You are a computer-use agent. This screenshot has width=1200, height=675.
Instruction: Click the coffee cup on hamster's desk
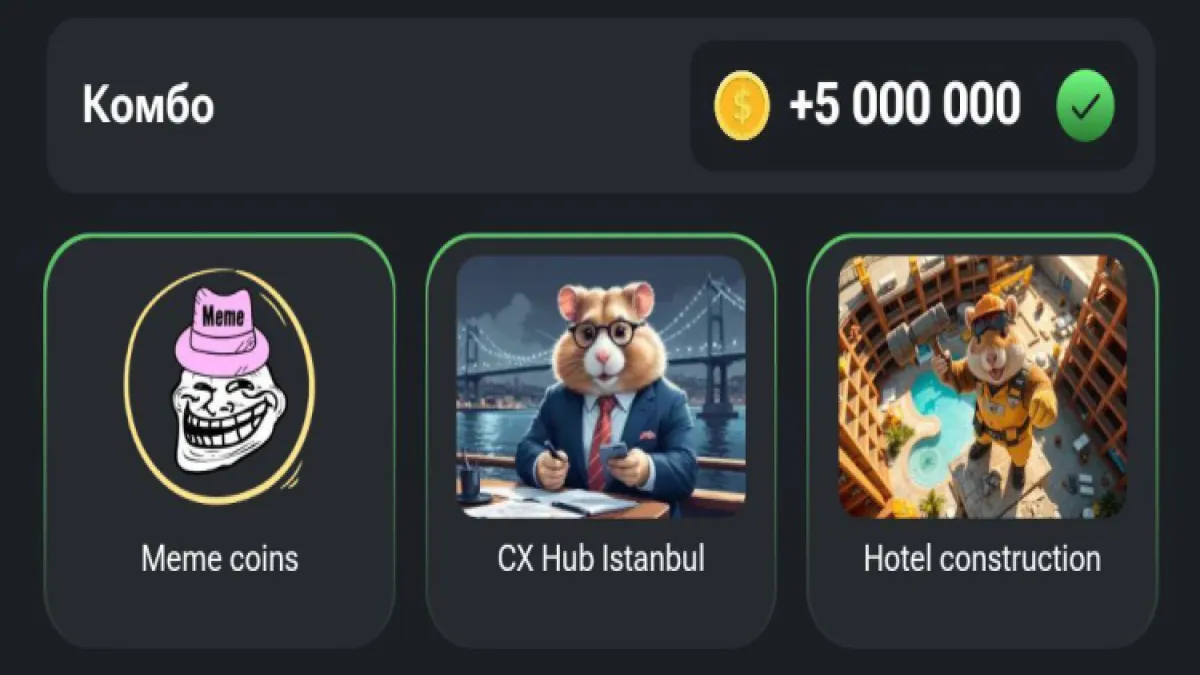[x=472, y=484]
